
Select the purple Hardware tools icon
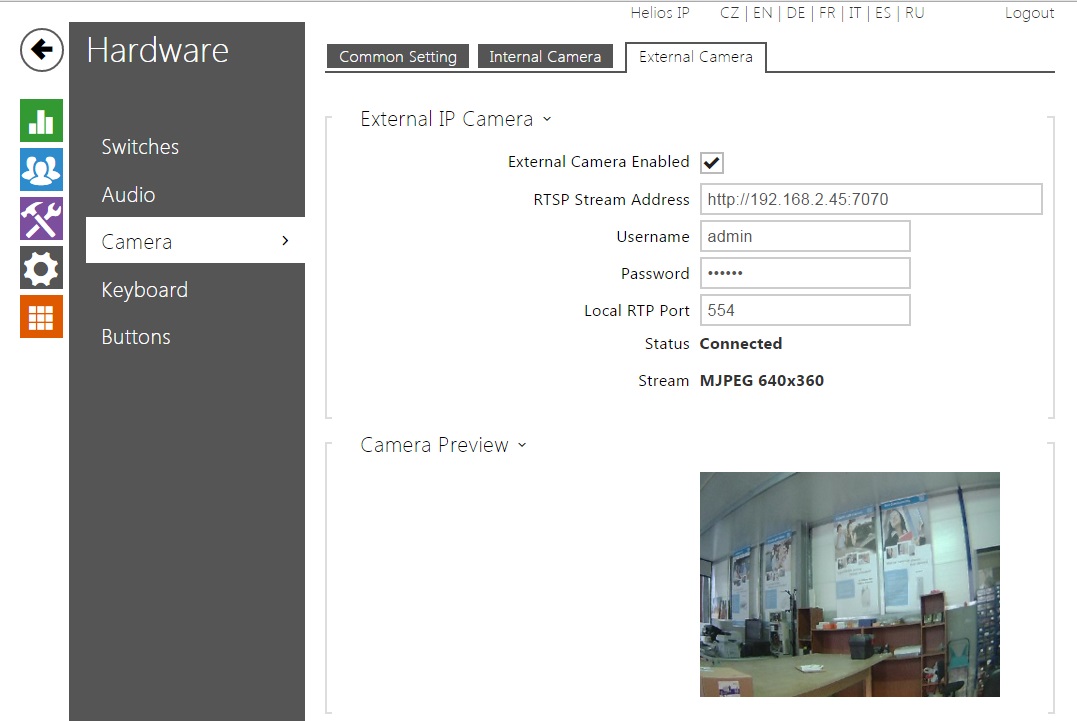pos(41,218)
